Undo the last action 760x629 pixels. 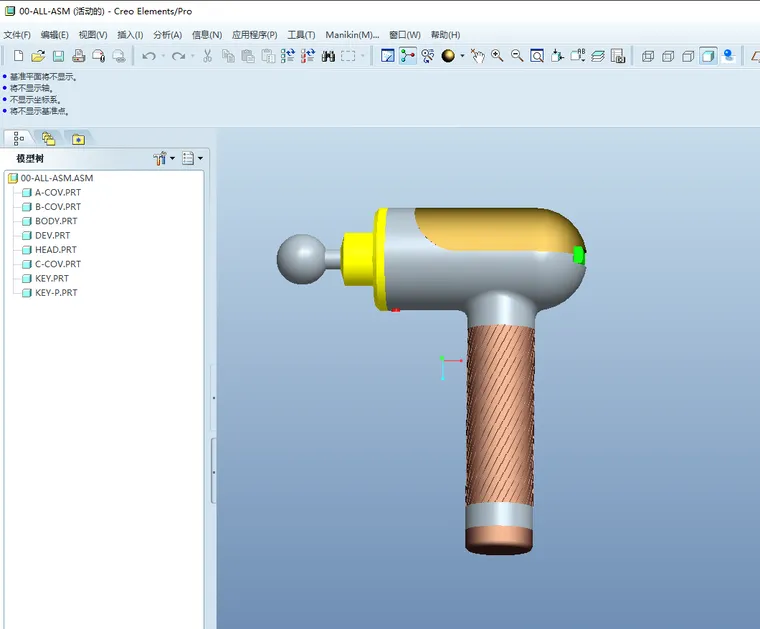(149, 56)
